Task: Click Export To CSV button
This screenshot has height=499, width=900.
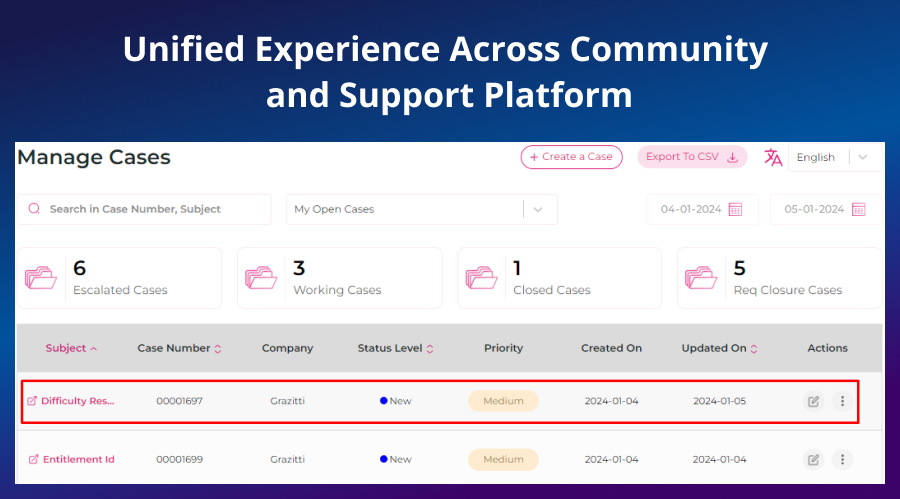Action: click(x=692, y=157)
